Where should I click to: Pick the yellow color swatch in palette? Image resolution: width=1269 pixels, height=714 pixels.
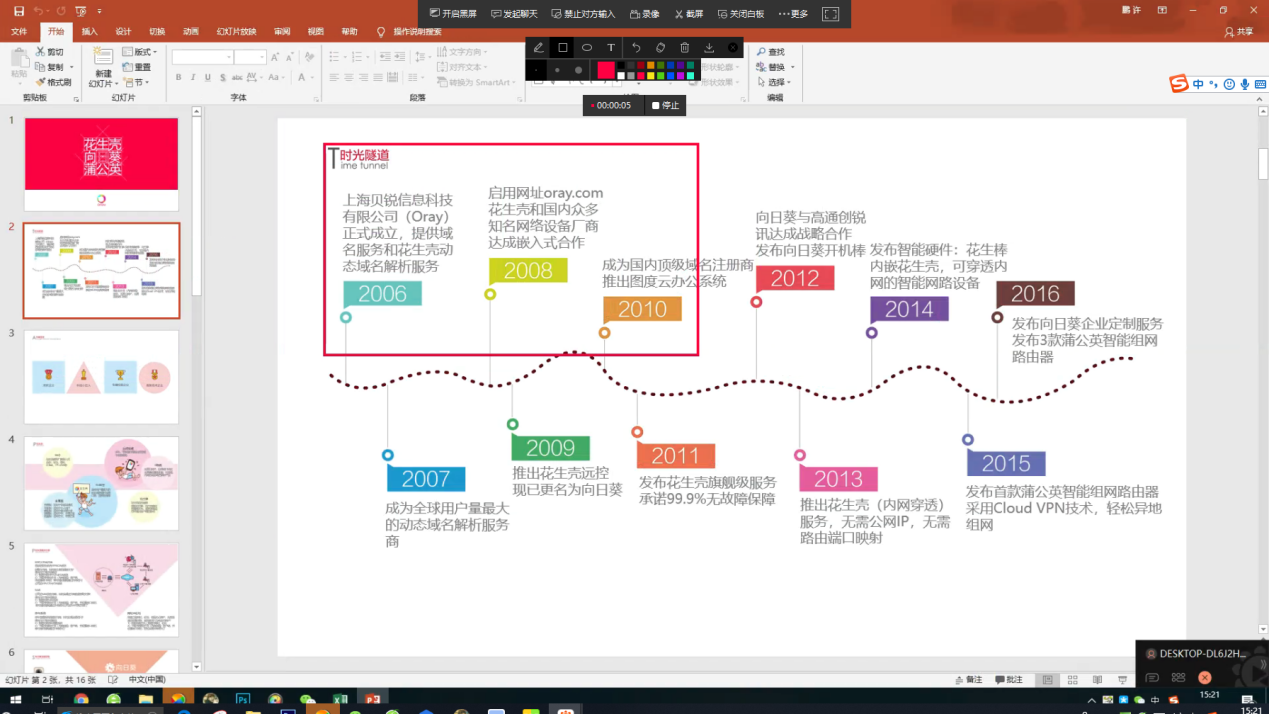click(650, 76)
